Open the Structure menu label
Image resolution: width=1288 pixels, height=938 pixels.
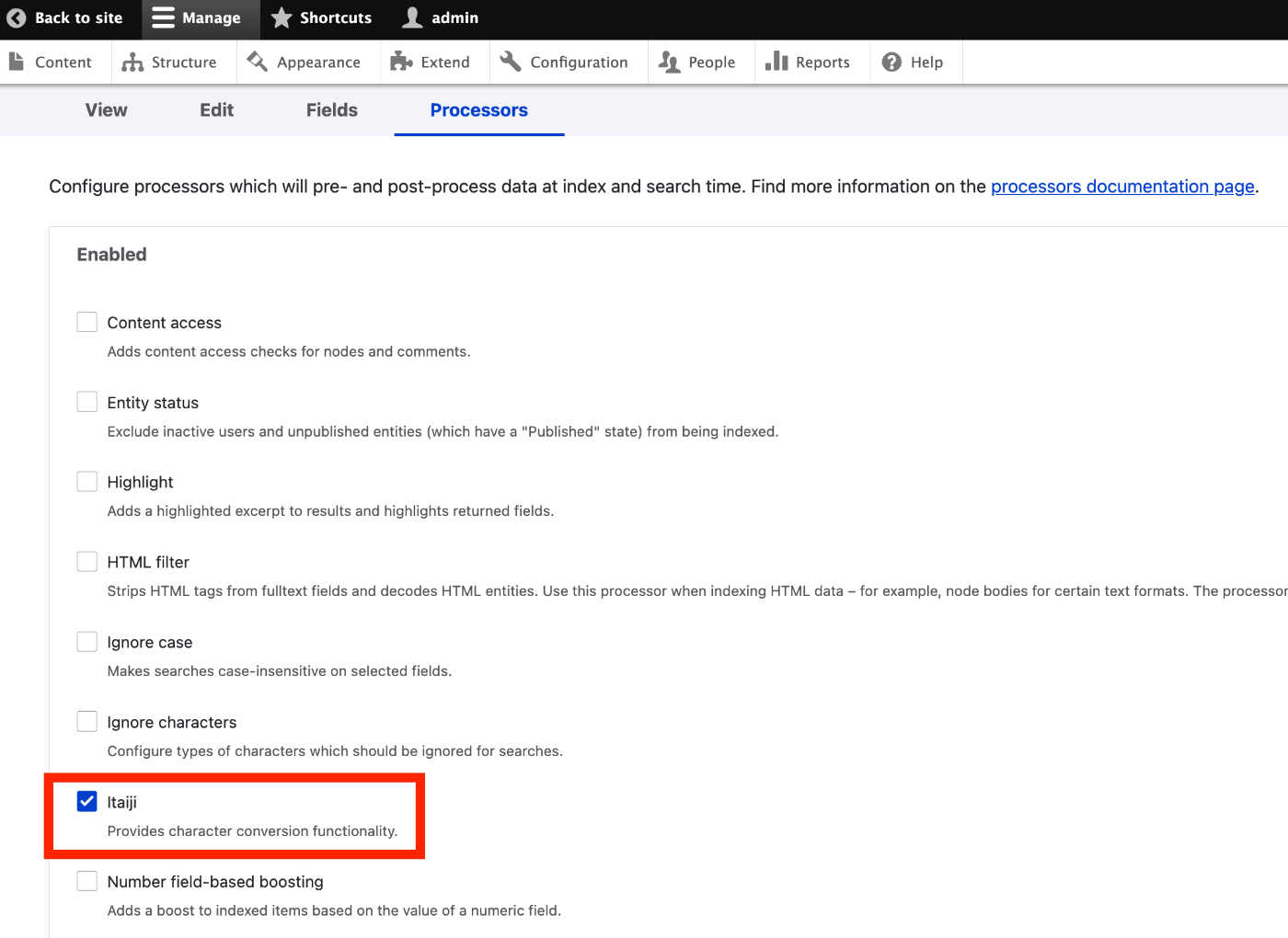(184, 63)
